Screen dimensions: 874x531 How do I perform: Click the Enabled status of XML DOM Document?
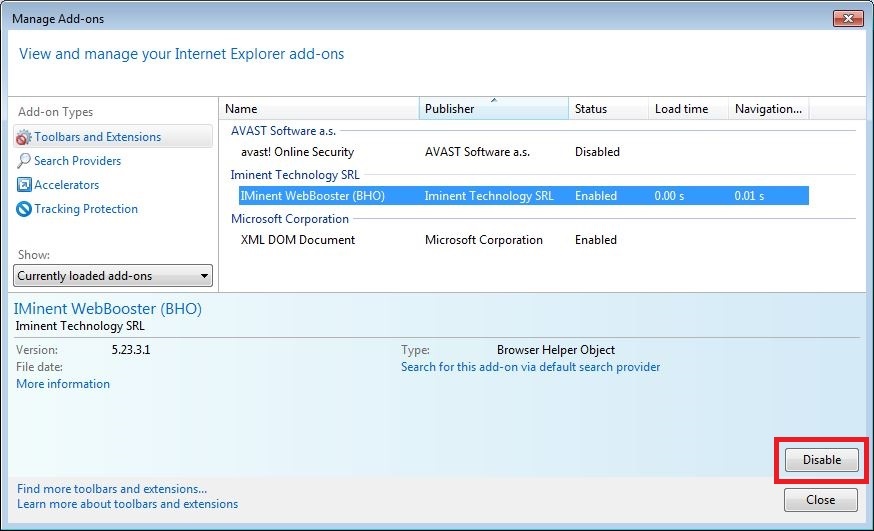596,240
